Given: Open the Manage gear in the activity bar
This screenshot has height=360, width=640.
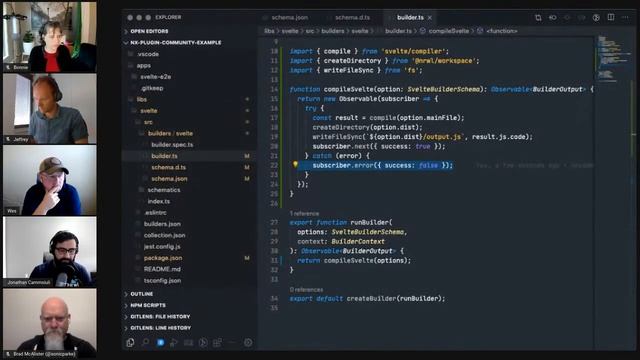Looking at the screenshot, I should coord(248,342).
